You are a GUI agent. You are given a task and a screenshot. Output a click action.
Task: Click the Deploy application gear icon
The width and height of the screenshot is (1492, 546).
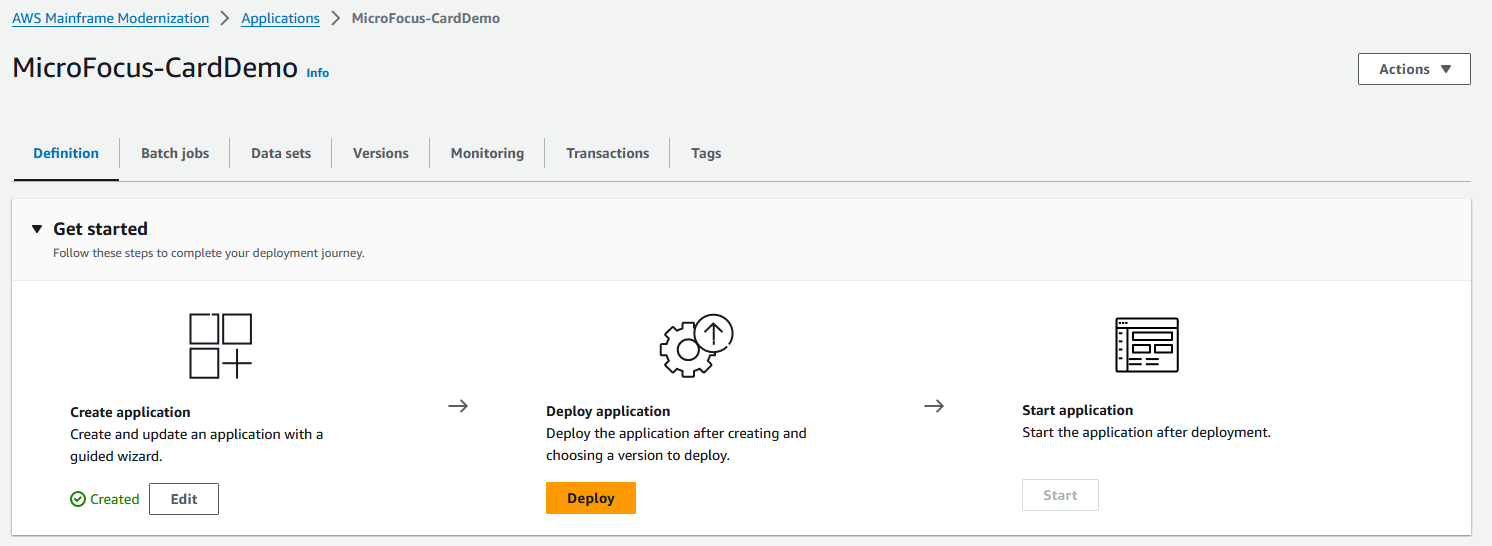pyautogui.click(x=696, y=346)
